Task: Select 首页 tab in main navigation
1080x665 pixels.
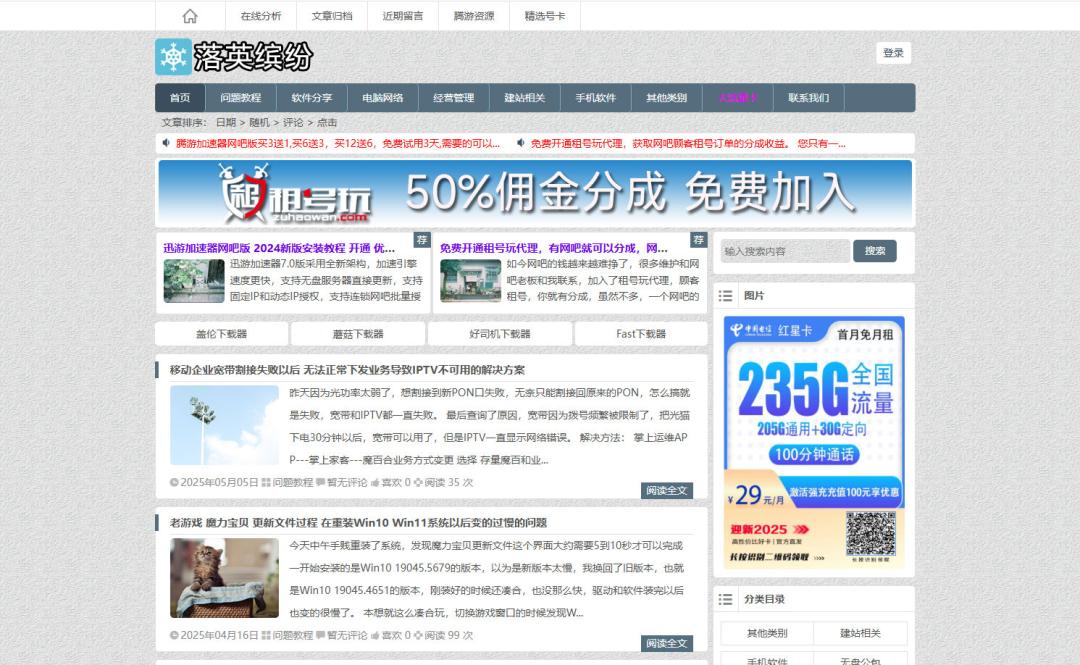Action: tap(180, 98)
